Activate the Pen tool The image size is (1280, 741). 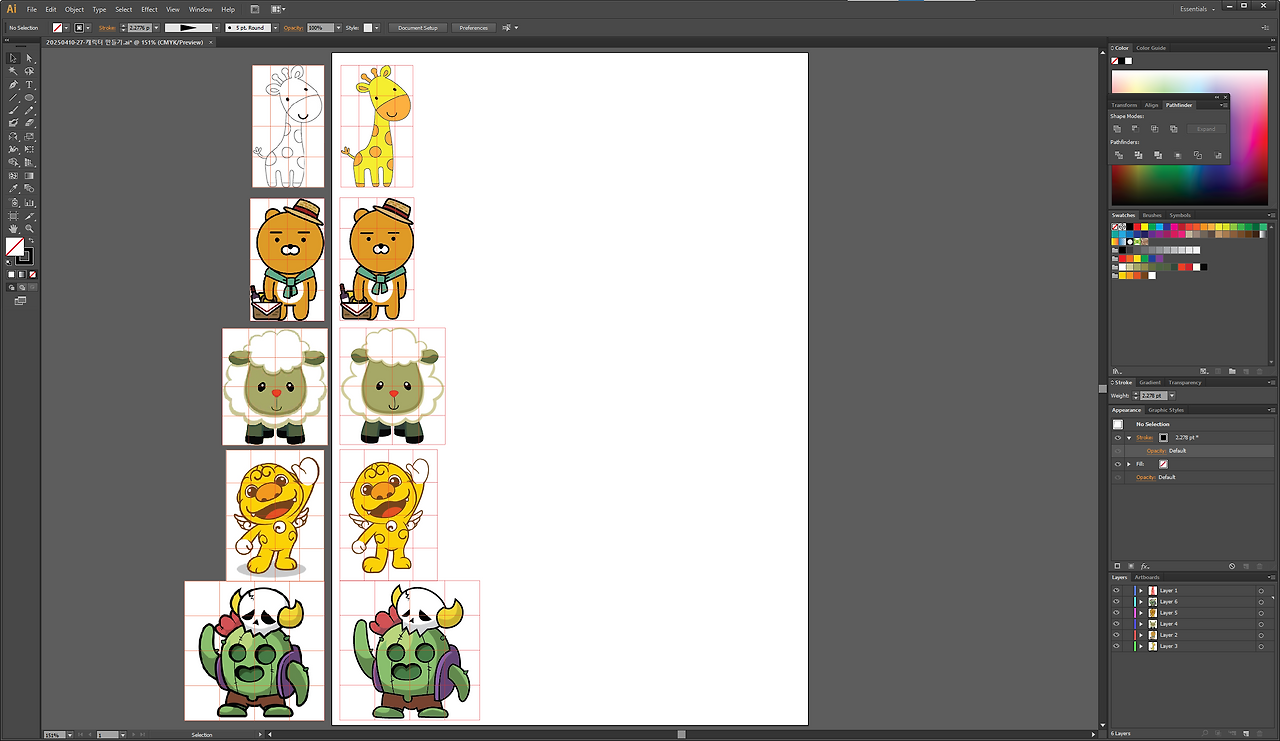pyautogui.click(x=13, y=84)
